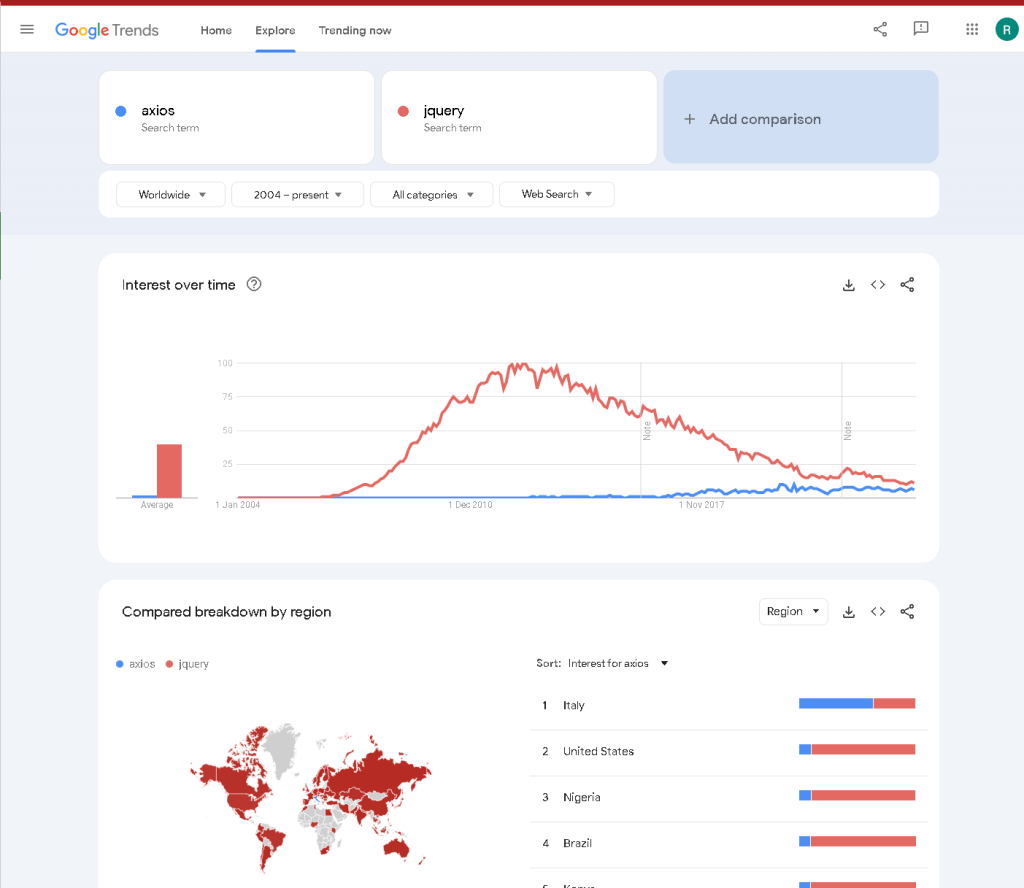Click the blue axios color dot
The image size is (1024, 888).
click(x=121, y=111)
